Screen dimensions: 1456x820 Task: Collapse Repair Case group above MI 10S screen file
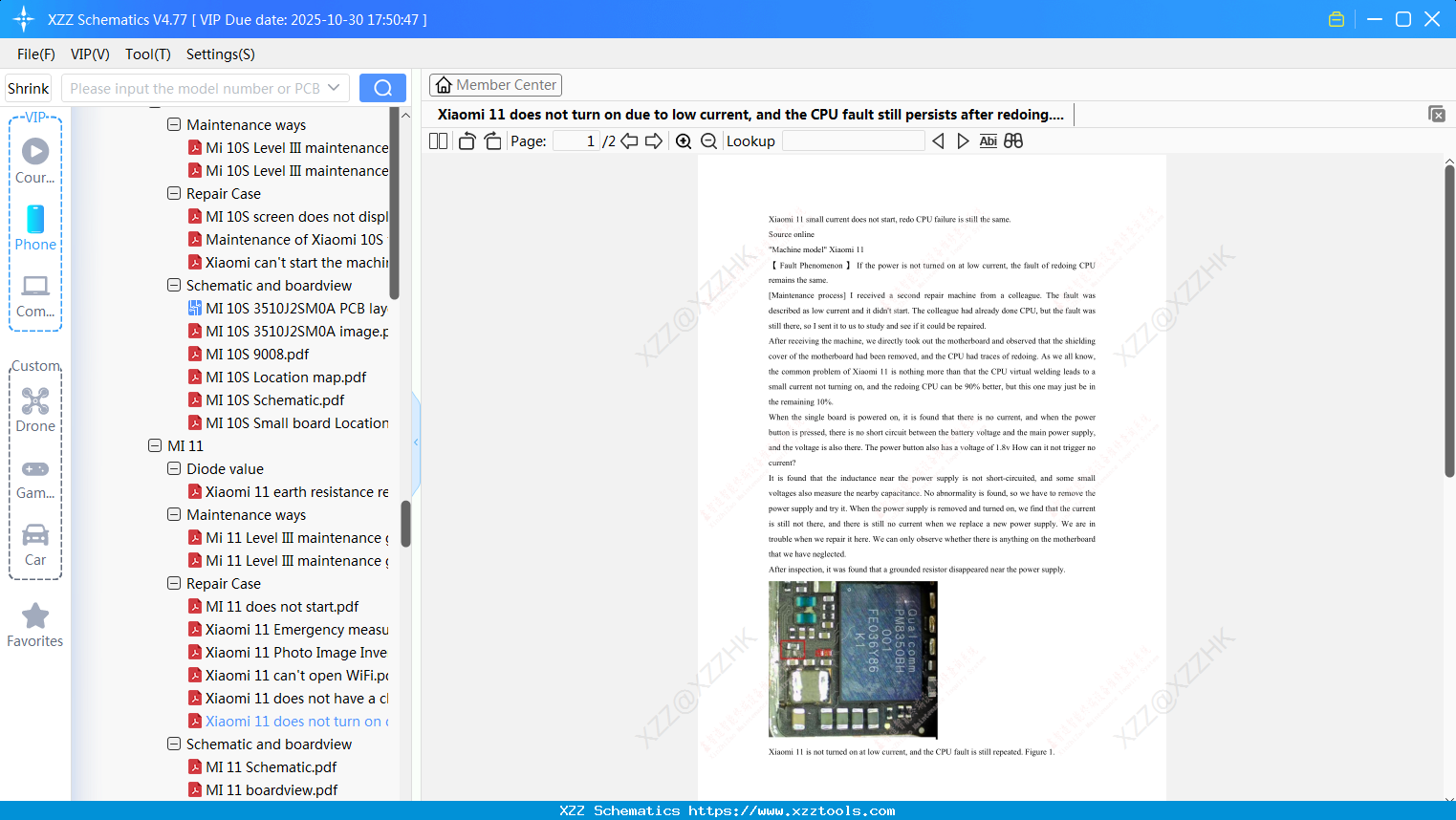pyautogui.click(x=174, y=194)
